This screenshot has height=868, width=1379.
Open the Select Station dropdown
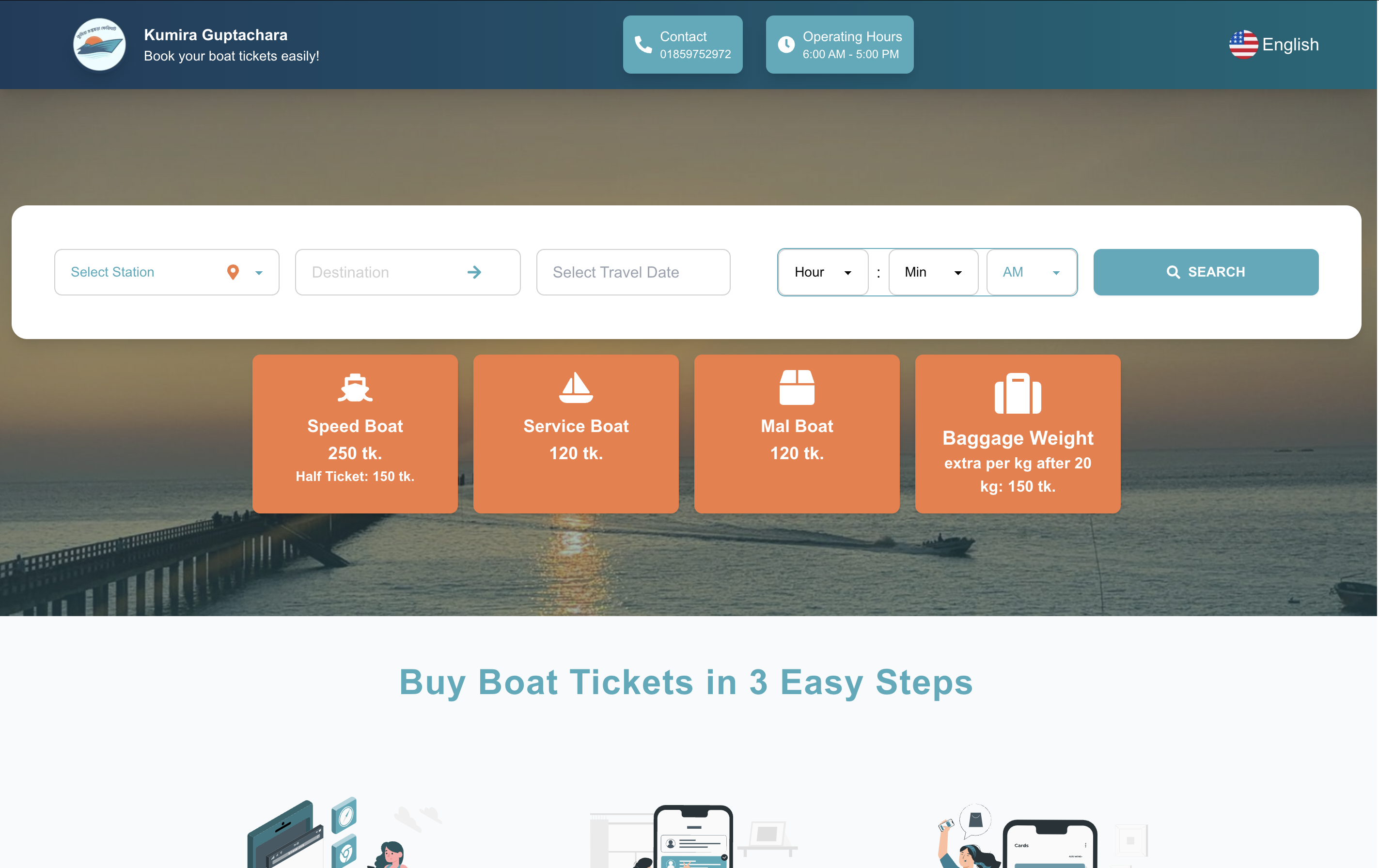click(x=167, y=272)
